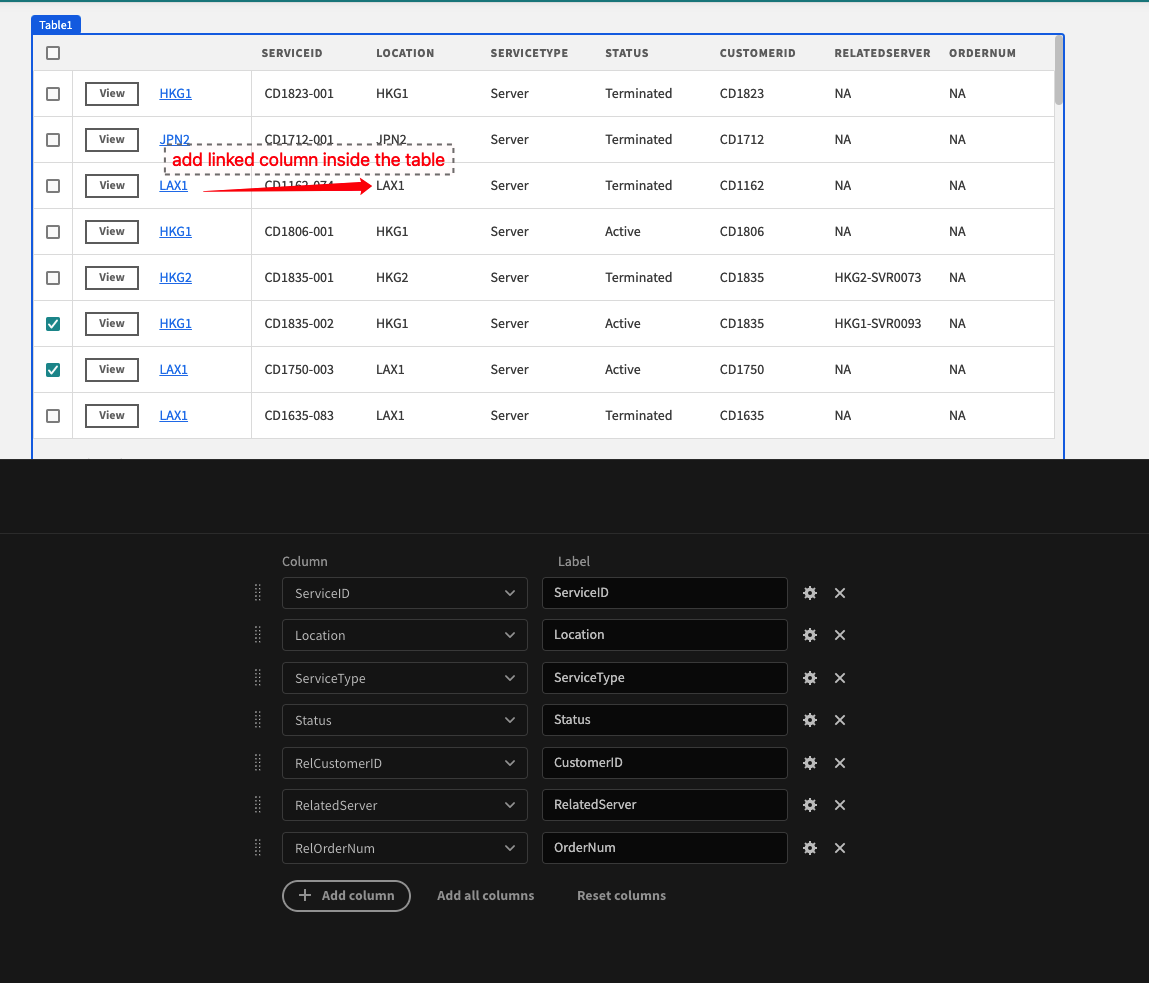Click Reset columns
Viewport: 1149px width, 983px height.
point(621,896)
